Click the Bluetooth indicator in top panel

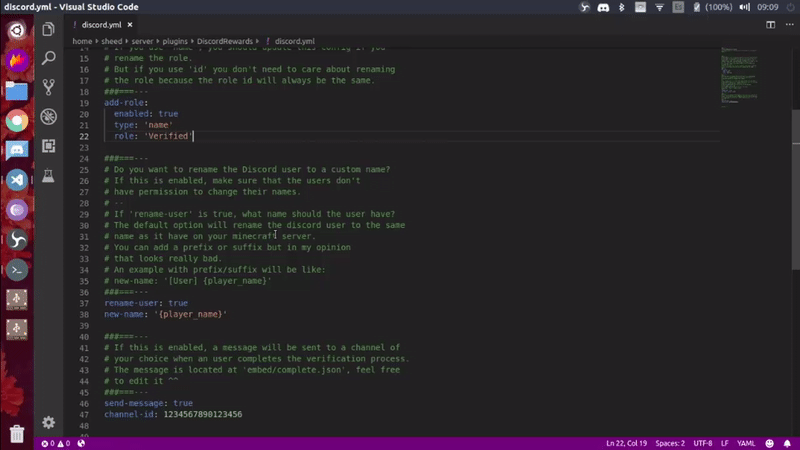click(x=621, y=7)
